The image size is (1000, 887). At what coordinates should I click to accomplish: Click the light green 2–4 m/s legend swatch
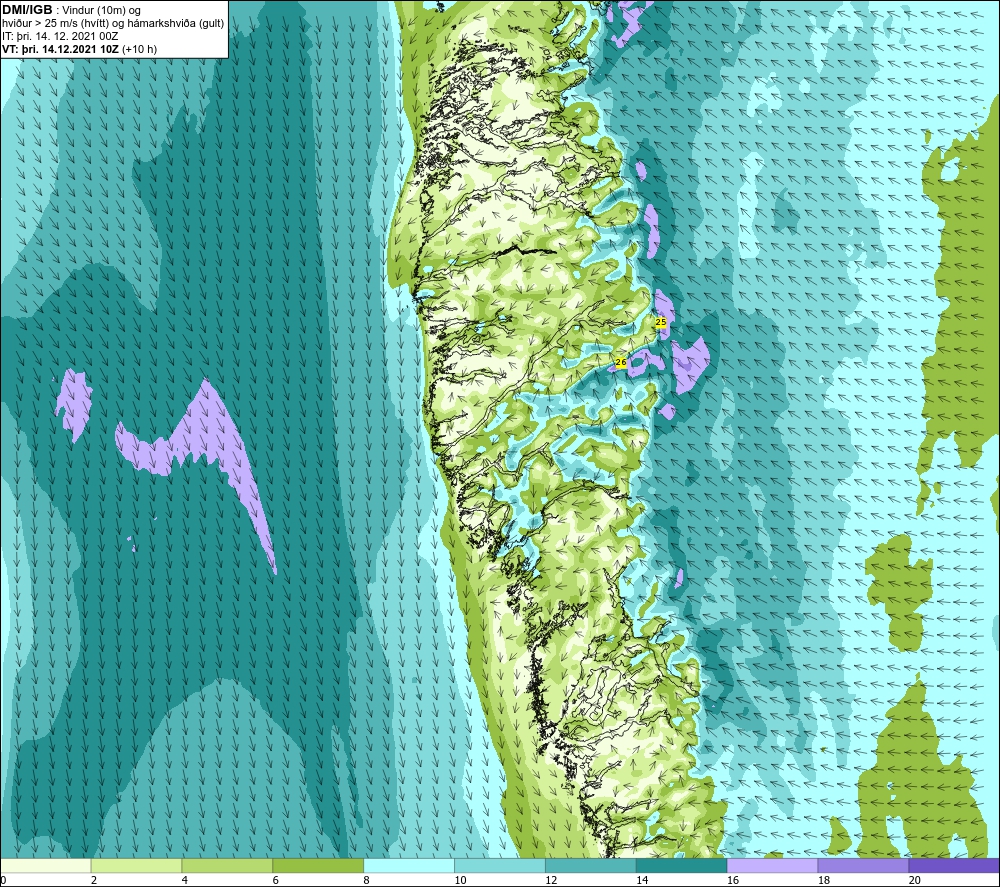coord(136,865)
